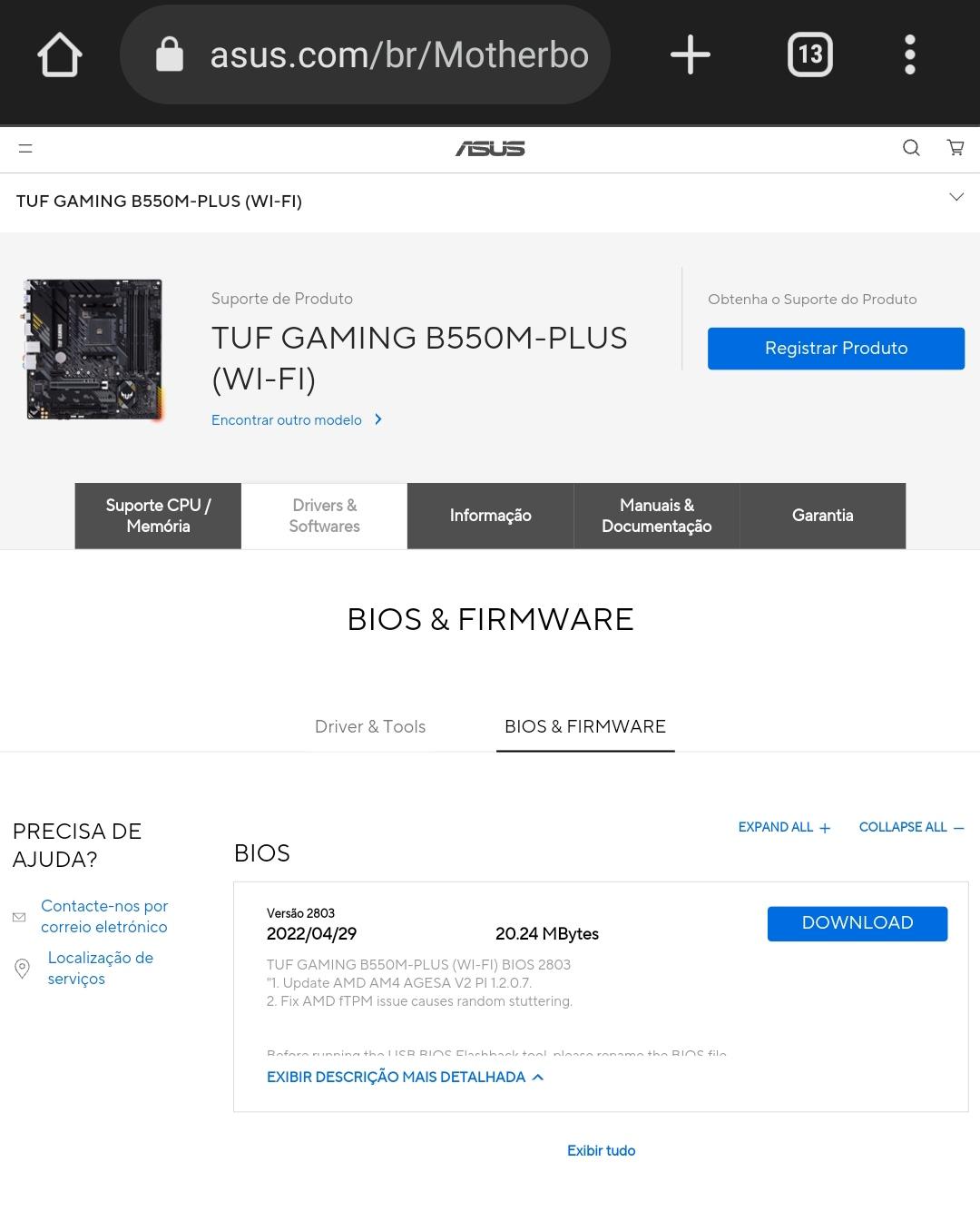The image size is (980, 1221).
Task: Open the Manuais & Documentação tab
Action: click(656, 516)
